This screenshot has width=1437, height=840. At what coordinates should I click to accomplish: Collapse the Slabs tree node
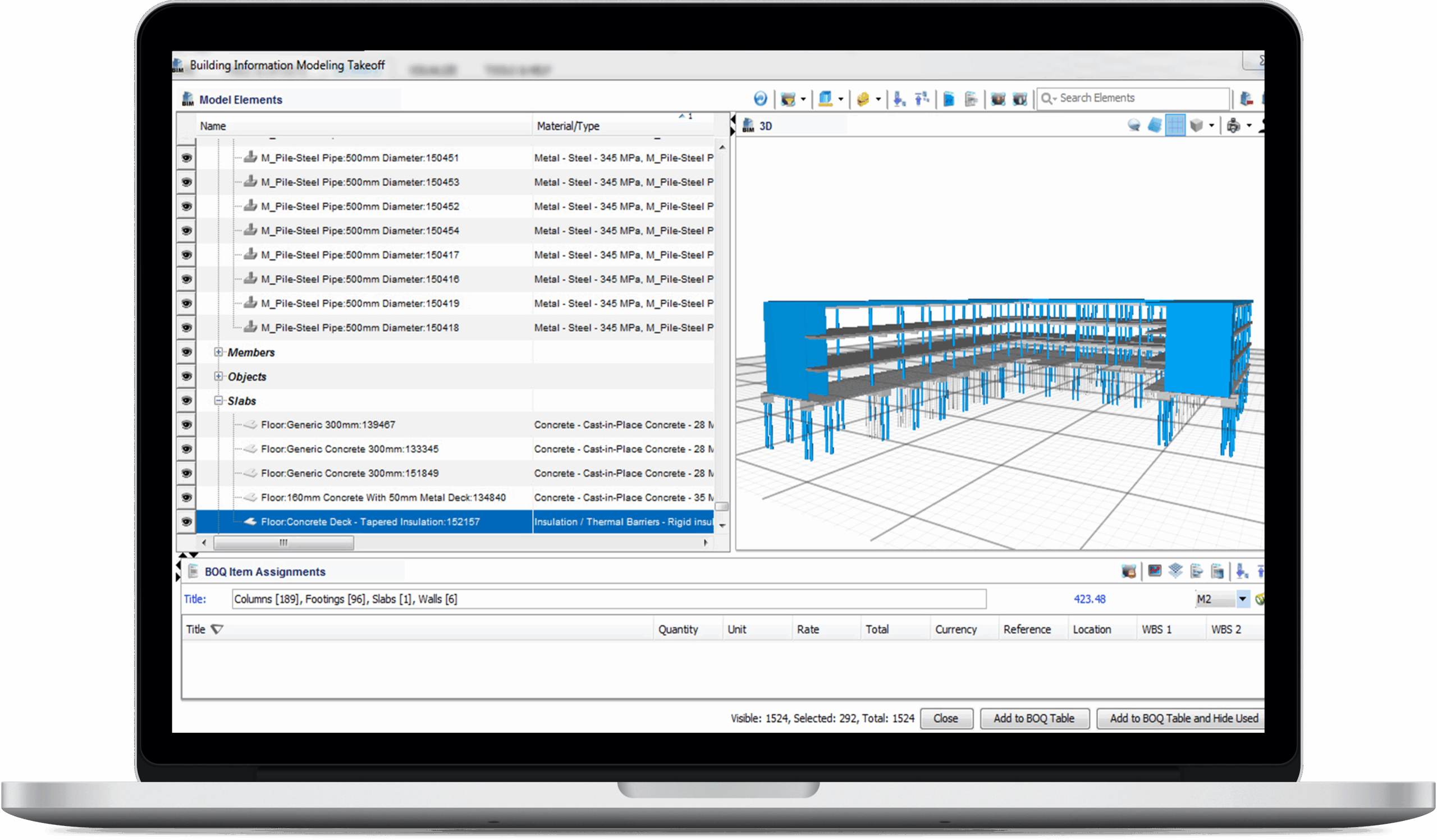pos(218,401)
